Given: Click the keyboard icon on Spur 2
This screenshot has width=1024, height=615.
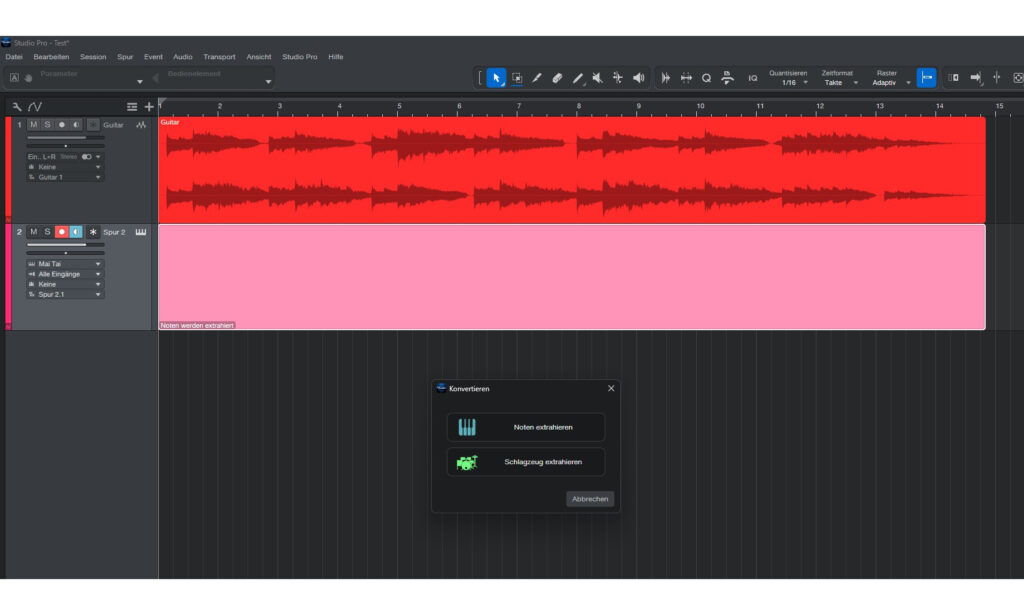Looking at the screenshot, I should click(140, 231).
